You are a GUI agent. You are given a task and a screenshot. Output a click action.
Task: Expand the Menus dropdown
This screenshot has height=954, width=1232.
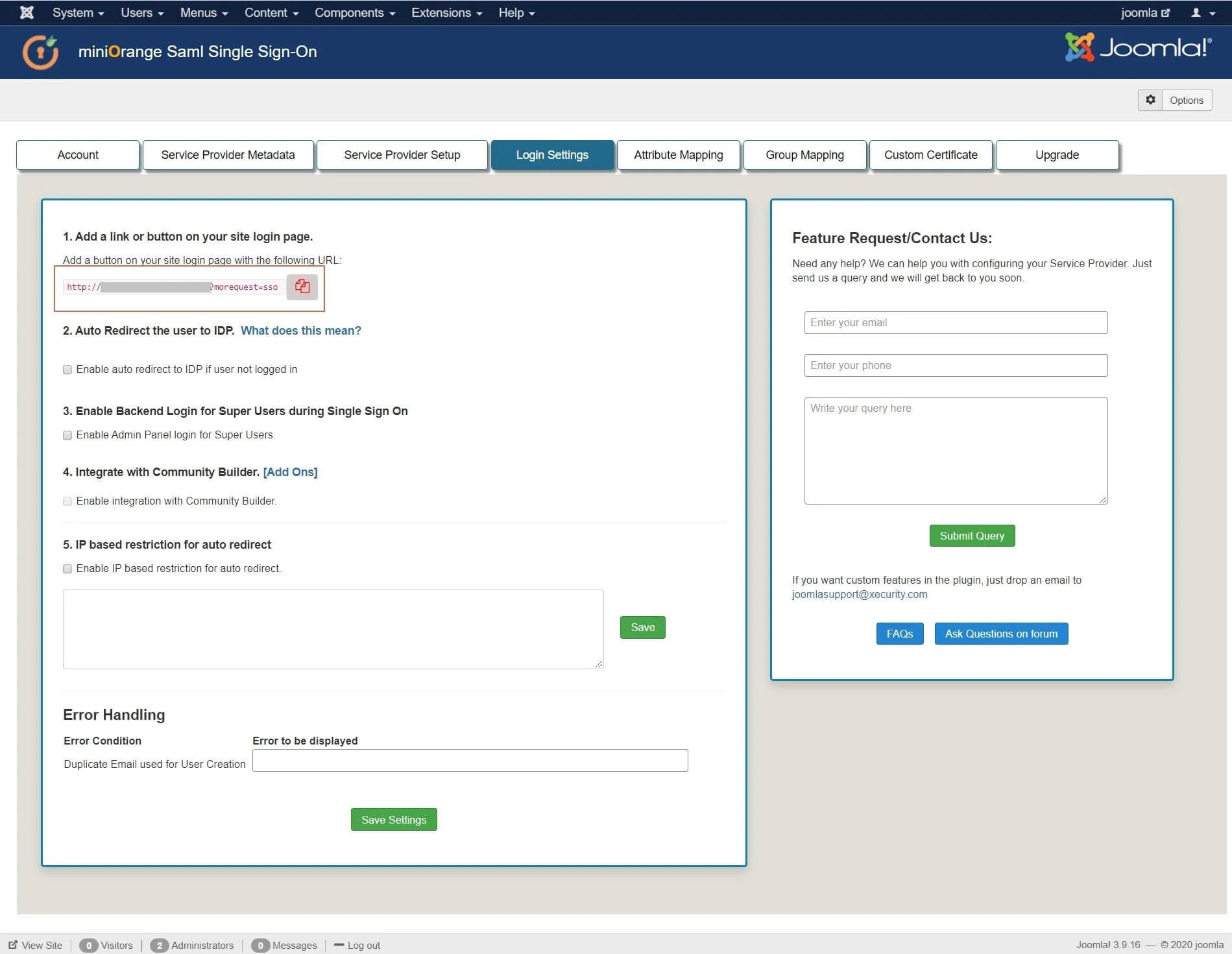[x=204, y=12]
